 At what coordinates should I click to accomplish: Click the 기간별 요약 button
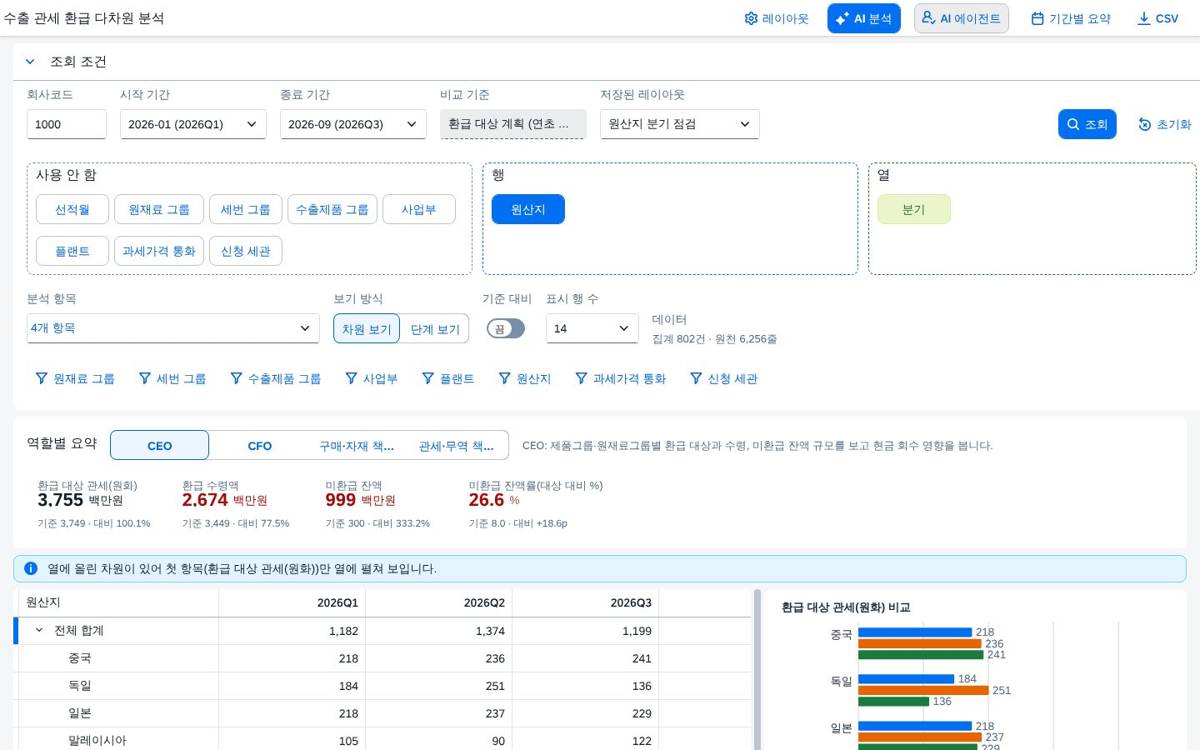click(x=1070, y=18)
